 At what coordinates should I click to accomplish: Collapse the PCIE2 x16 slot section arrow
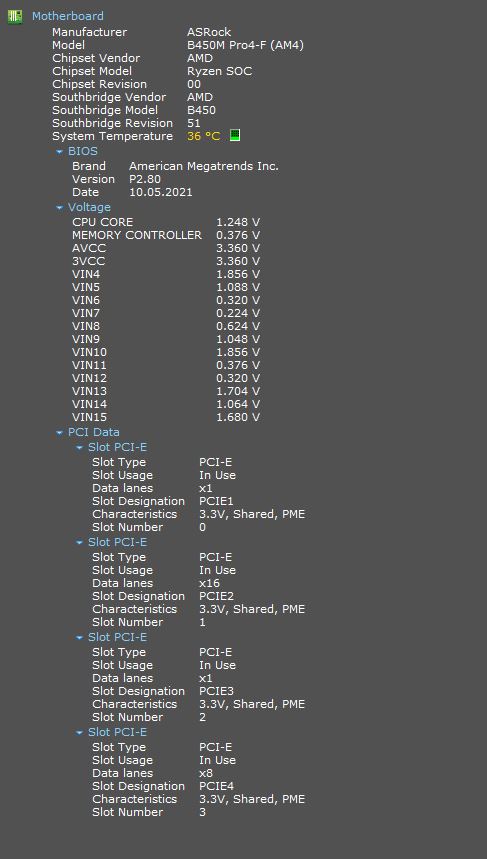(80, 543)
